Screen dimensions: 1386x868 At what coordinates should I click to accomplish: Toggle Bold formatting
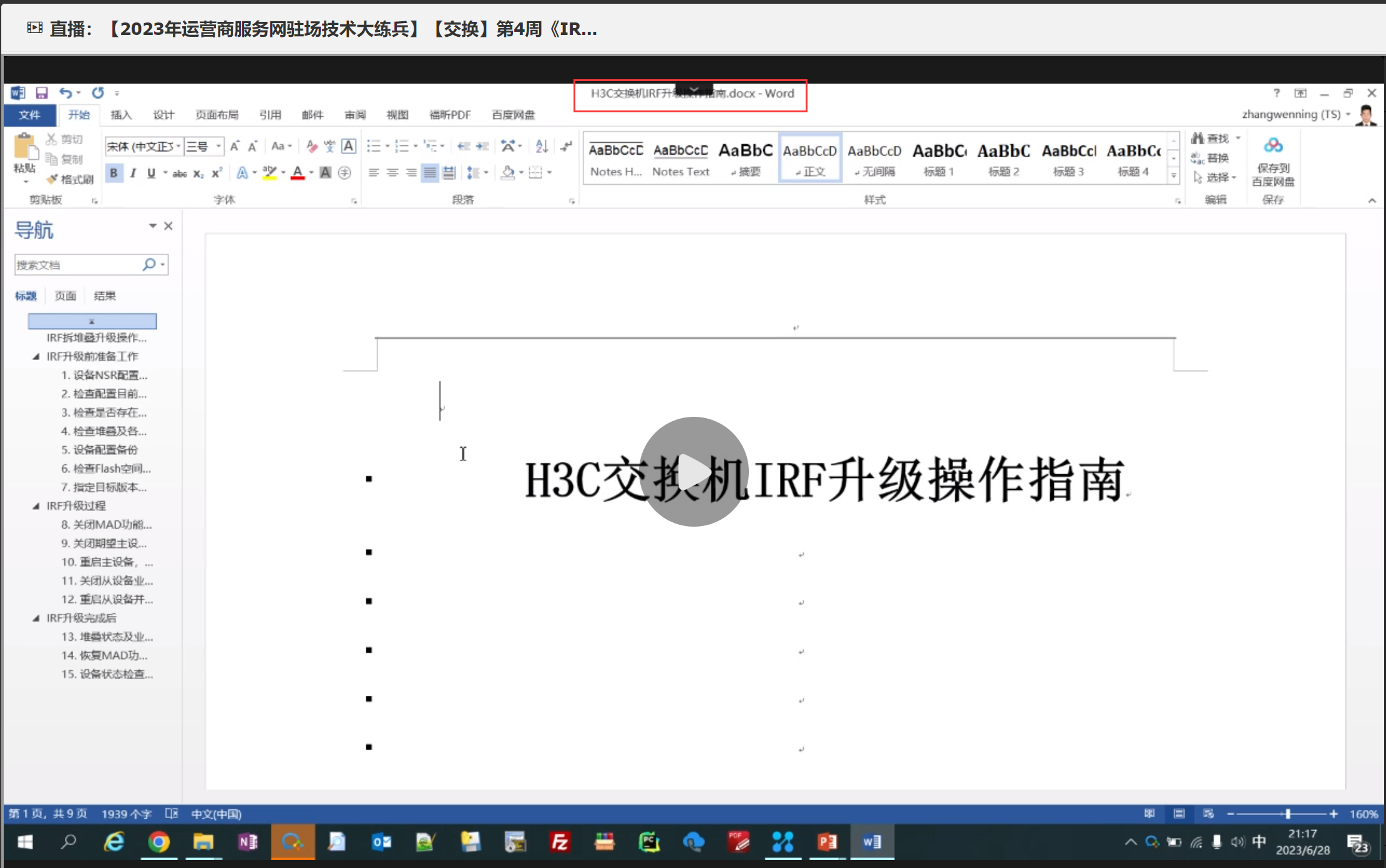(114, 173)
